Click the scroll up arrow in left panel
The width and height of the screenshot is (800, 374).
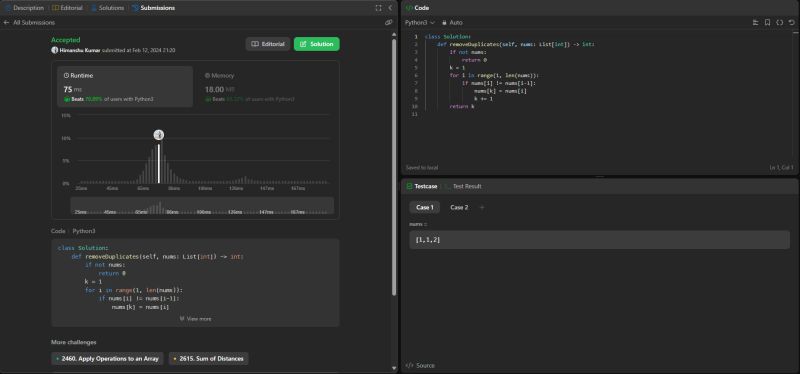click(394, 34)
